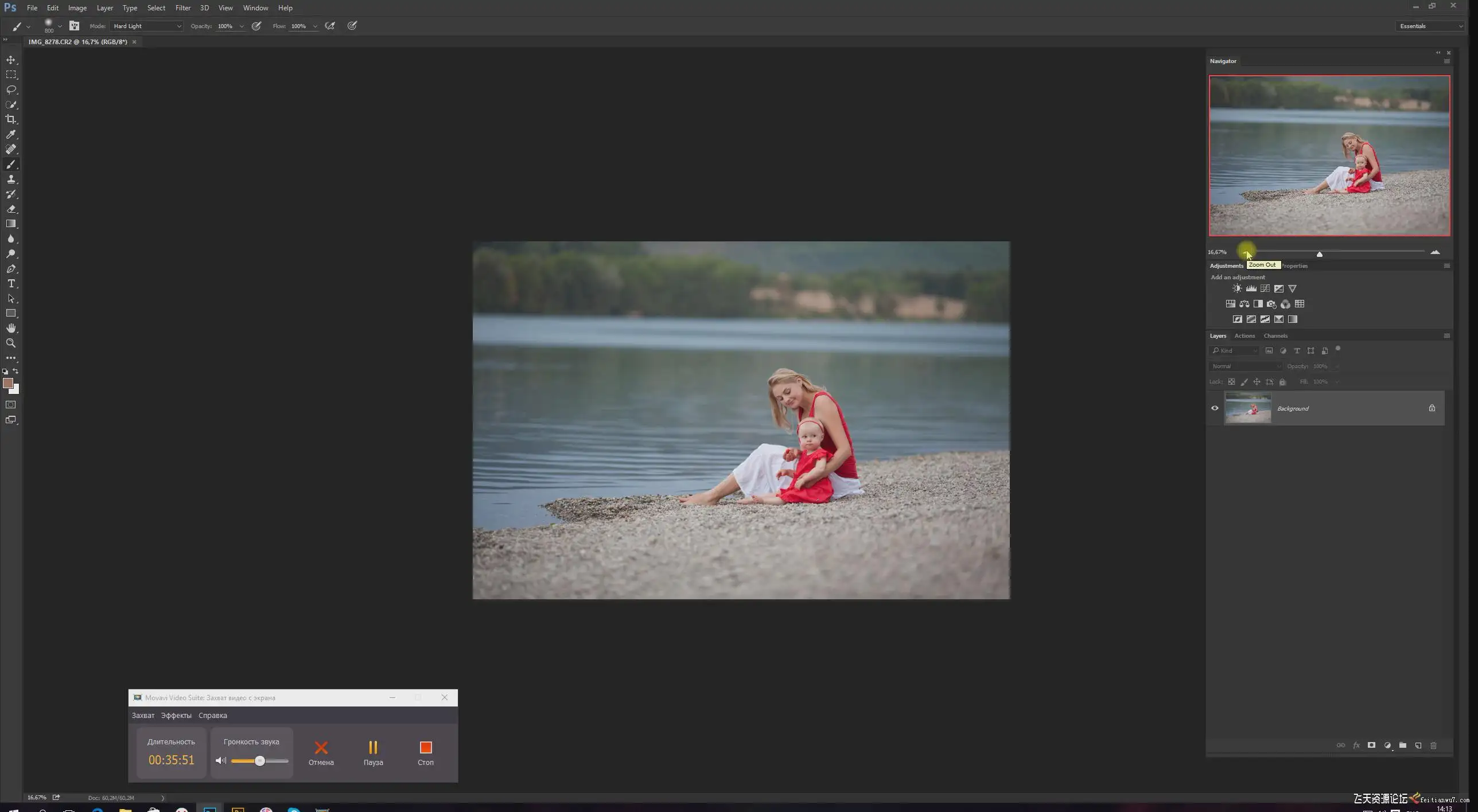Select the Lasso tool
Viewport: 1478px width, 812px height.
pyautogui.click(x=11, y=89)
